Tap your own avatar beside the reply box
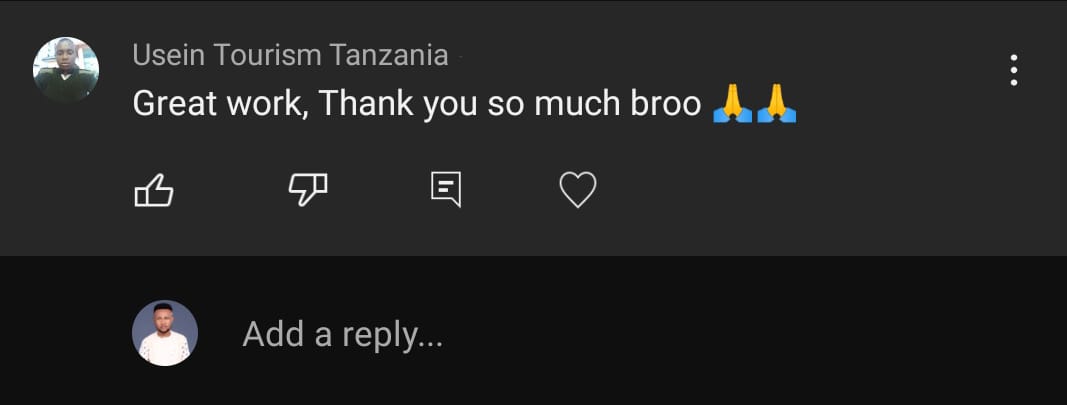Image resolution: width=1067 pixels, height=405 pixels. 165,333
